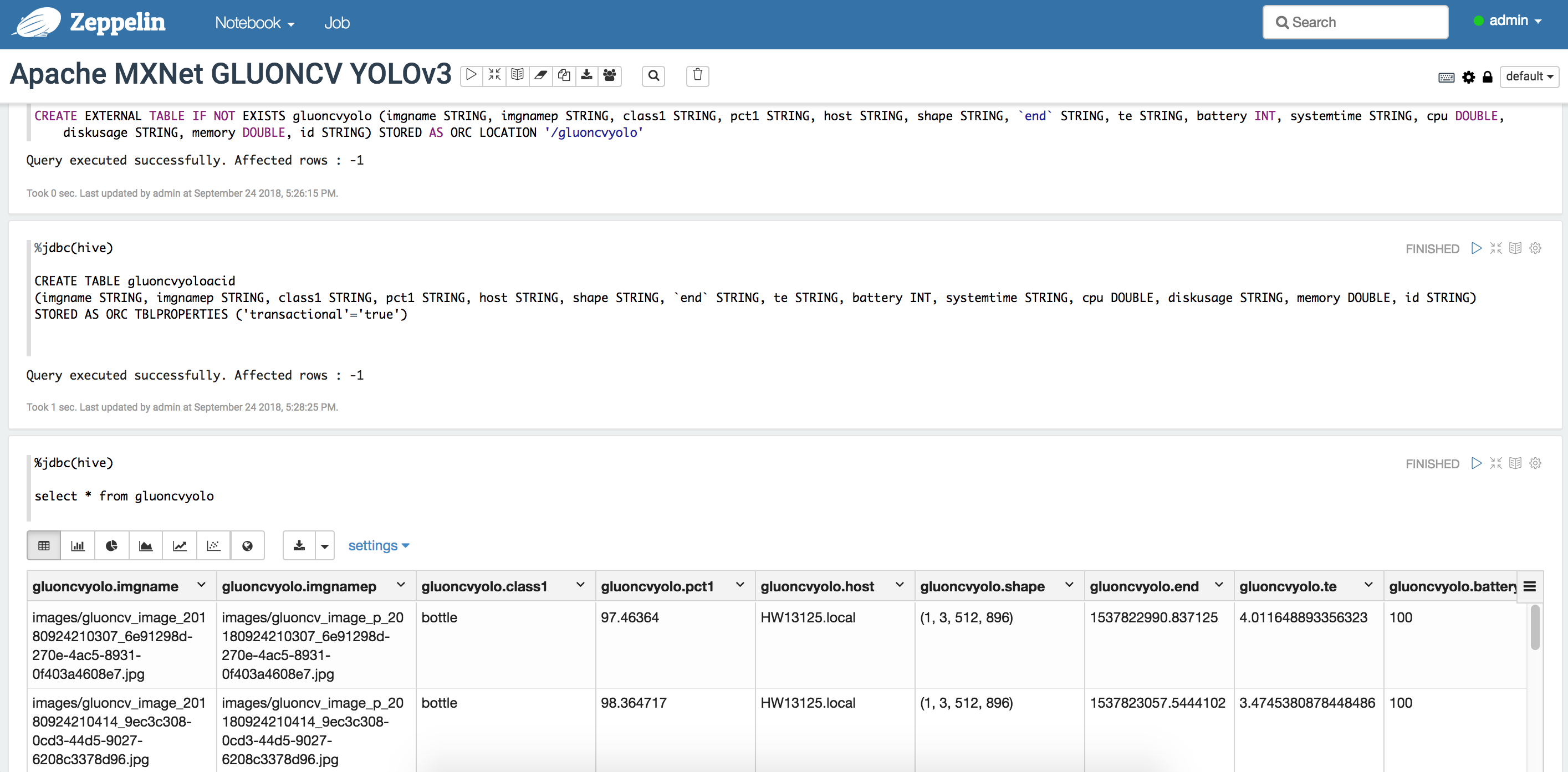Switch the result to pie chart view
Image resolution: width=1568 pixels, height=772 pixels.
coord(111,545)
